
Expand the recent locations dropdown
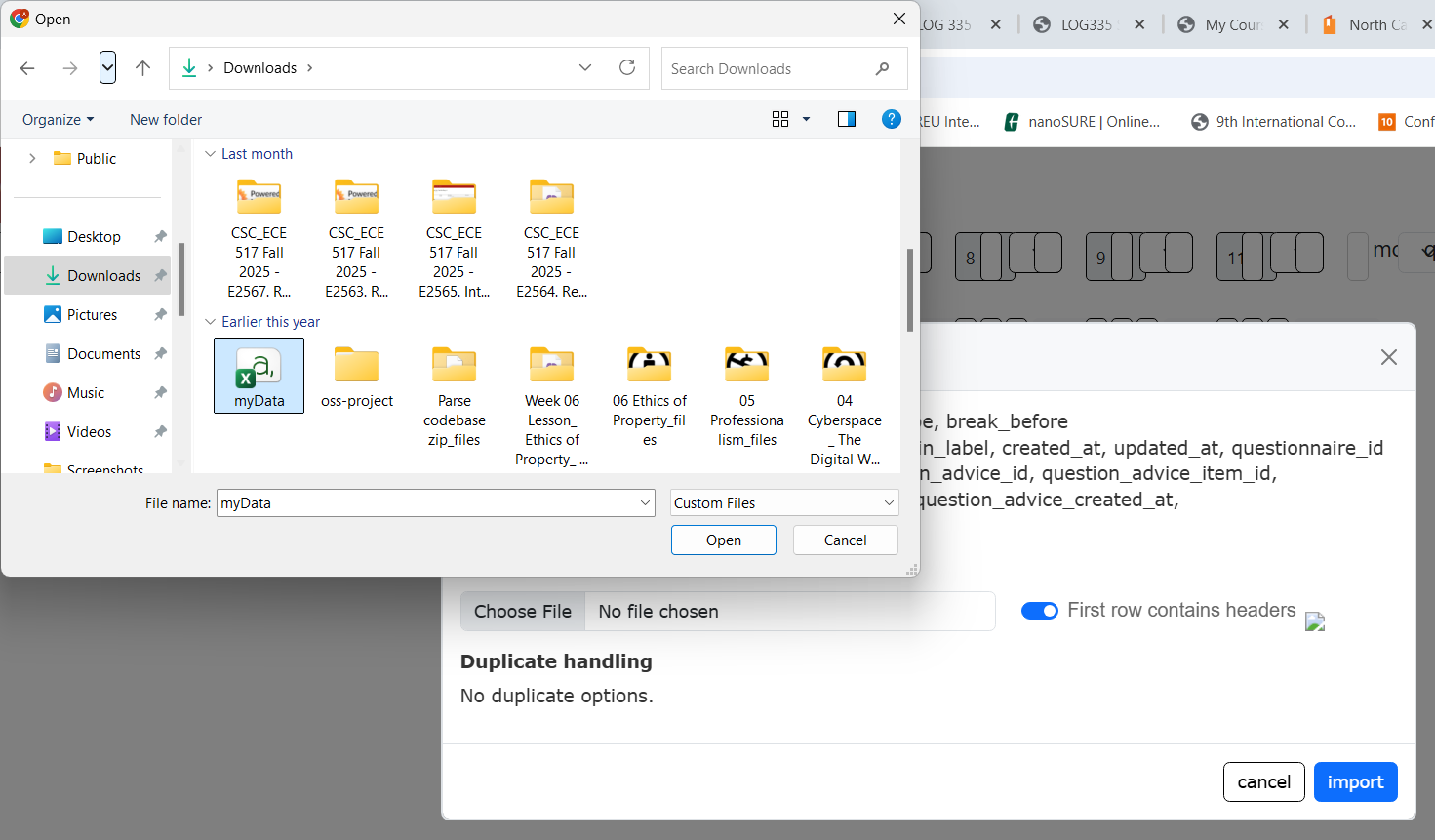(x=108, y=68)
